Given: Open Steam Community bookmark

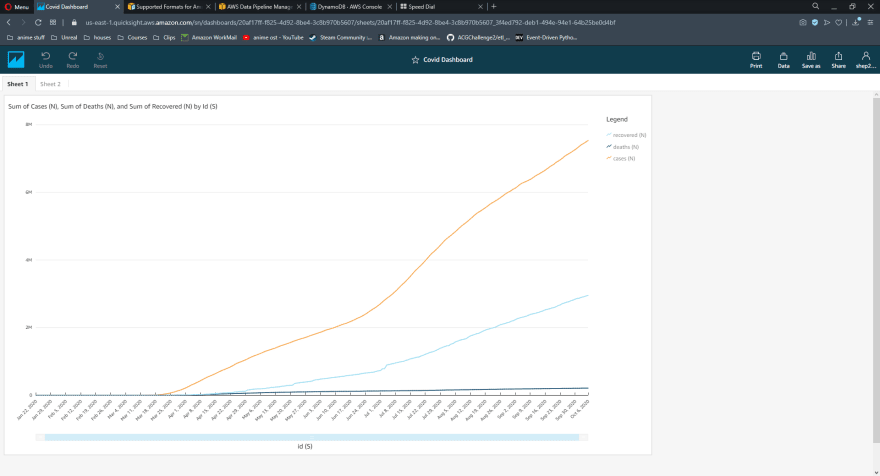Looking at the screenshot, I should point(341,38).
